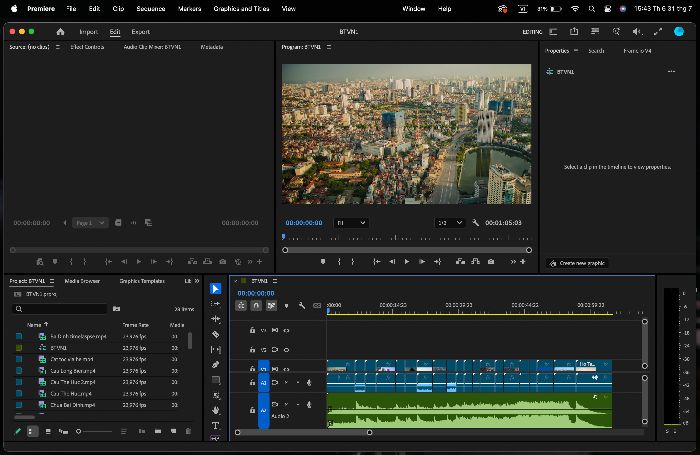Screen dimensions: 700x455
Task: Toggle Project panel write lock pencil
Action: [x=17, y=431]
